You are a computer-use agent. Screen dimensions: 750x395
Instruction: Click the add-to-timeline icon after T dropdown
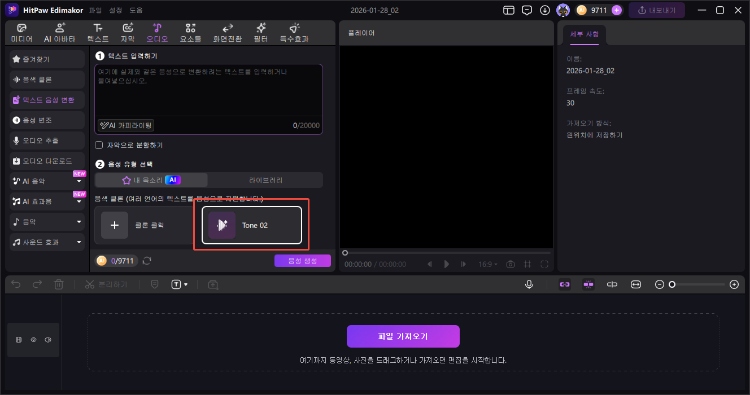click(x=213, y=285)
